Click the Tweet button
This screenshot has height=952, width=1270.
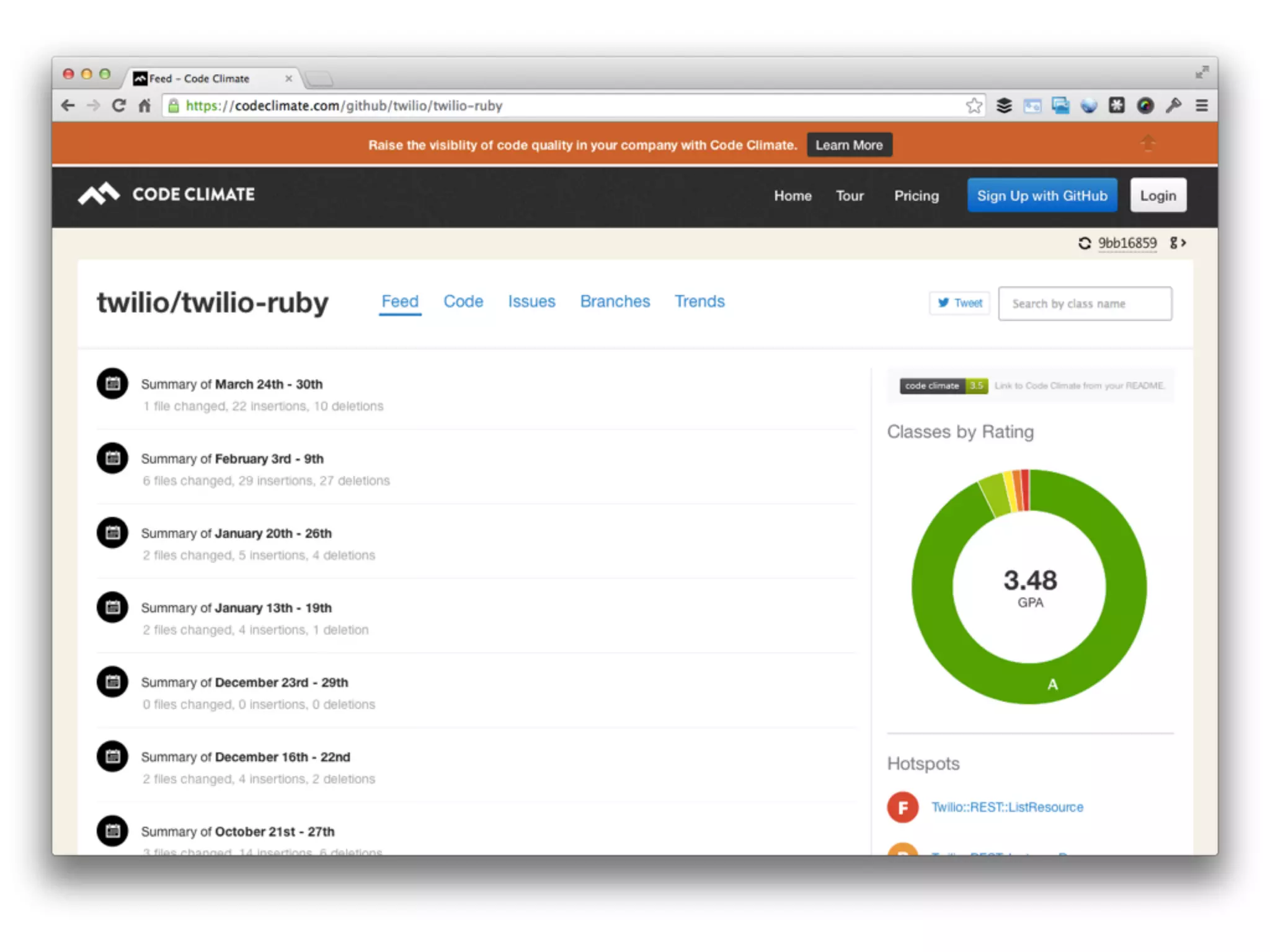959,303
